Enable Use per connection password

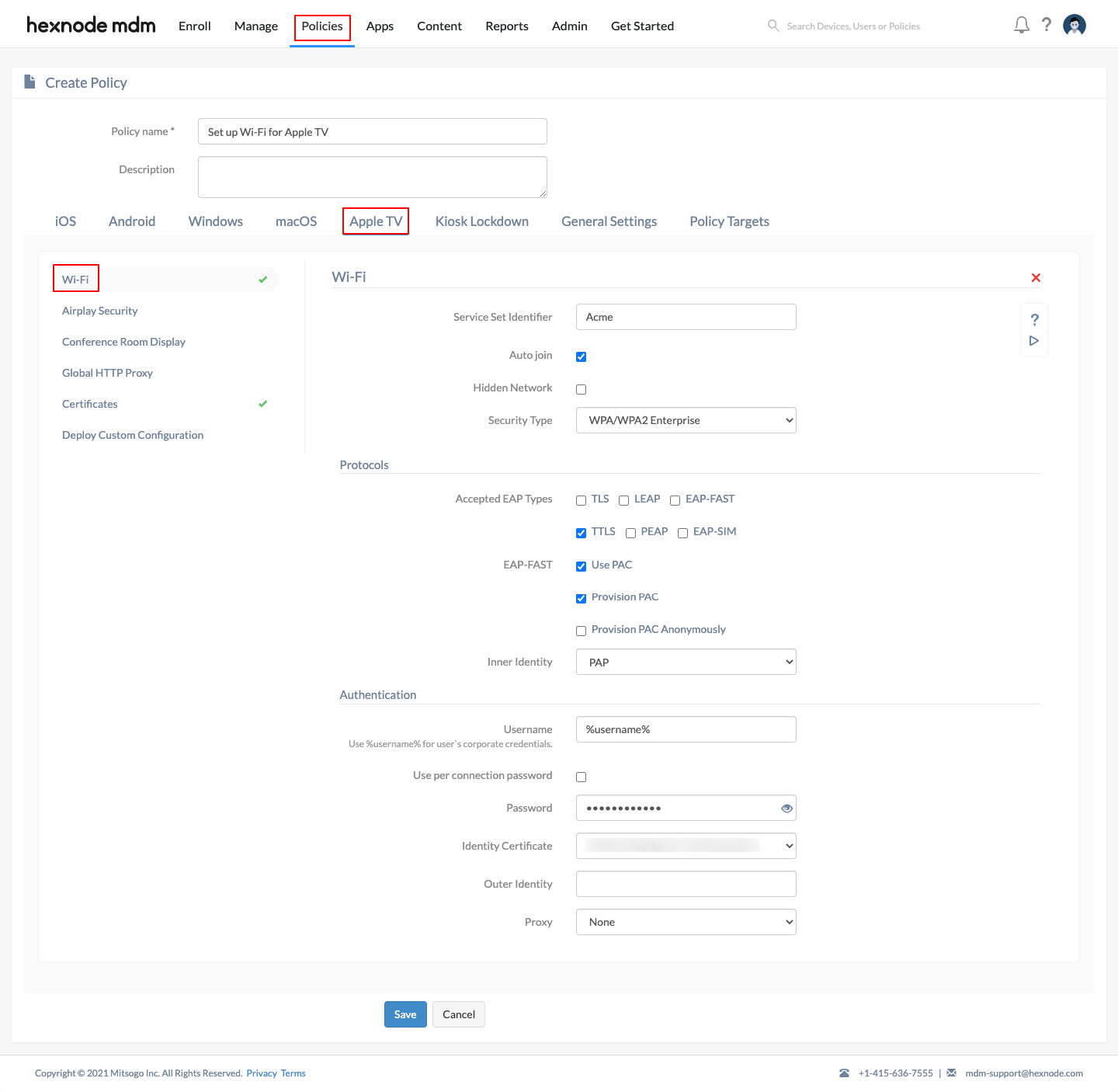581,777
